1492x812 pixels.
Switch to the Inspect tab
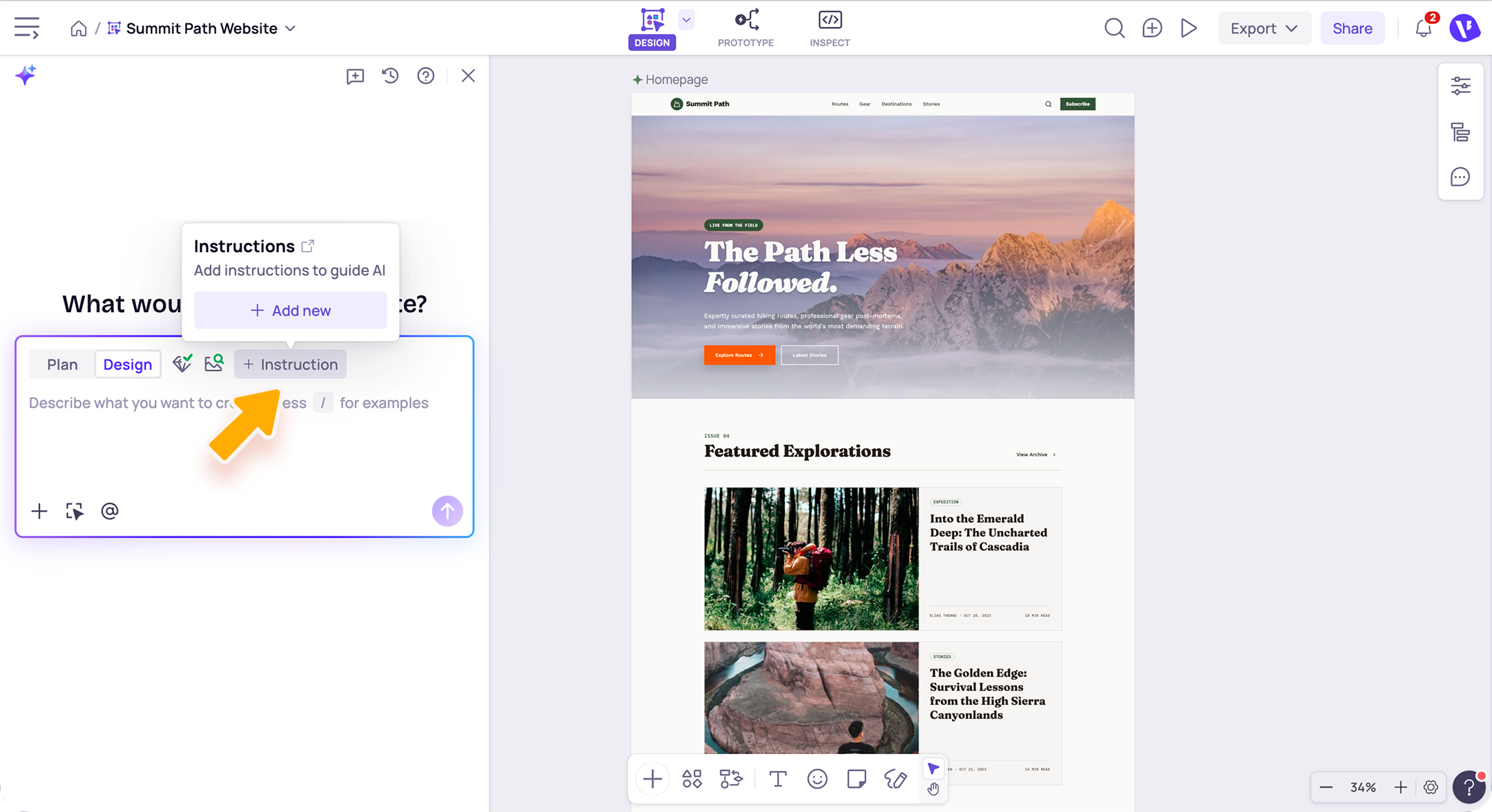point(830,28)
